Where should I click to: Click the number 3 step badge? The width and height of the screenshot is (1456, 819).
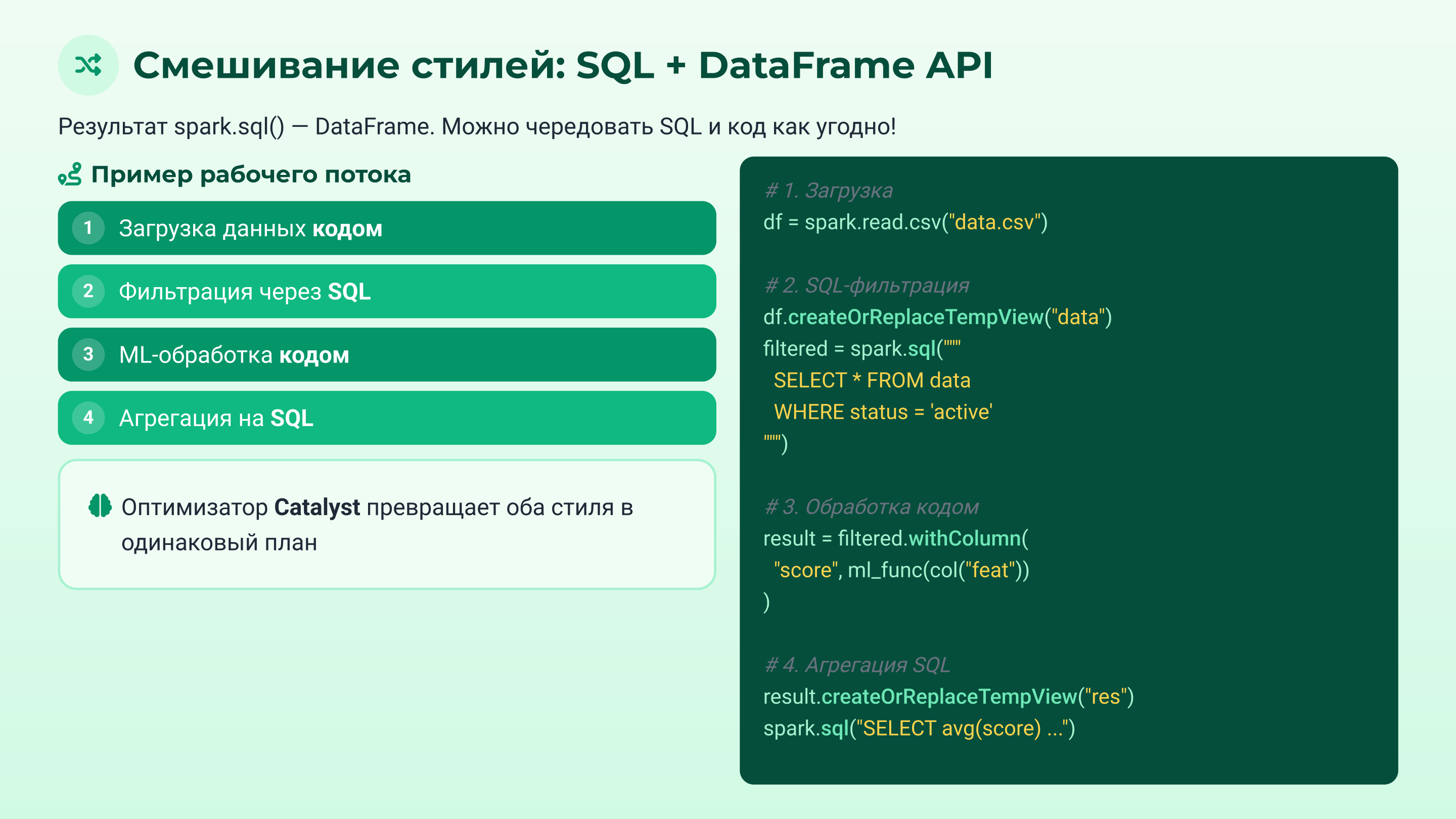click(88, 354)
